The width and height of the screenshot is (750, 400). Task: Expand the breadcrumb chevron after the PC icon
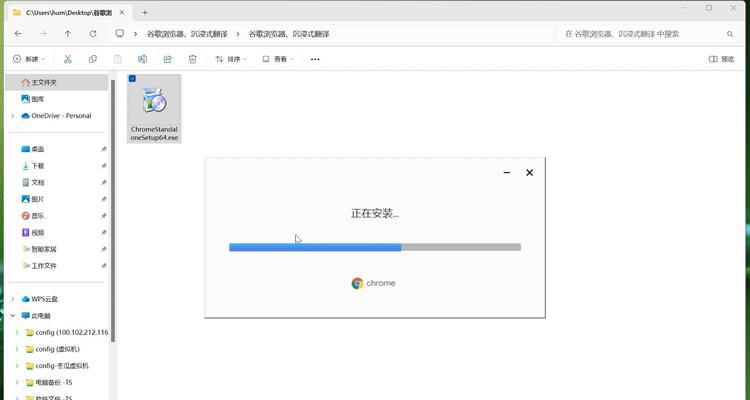(136, 34)
